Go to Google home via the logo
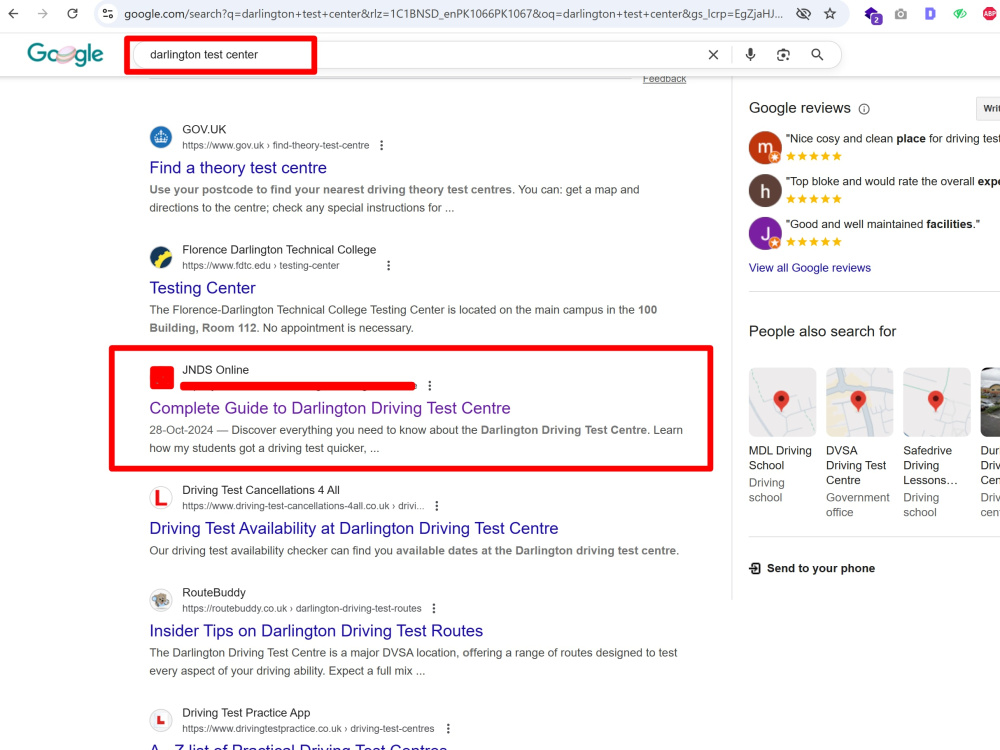Screen dimensions: 1000x750 point(65,54)
